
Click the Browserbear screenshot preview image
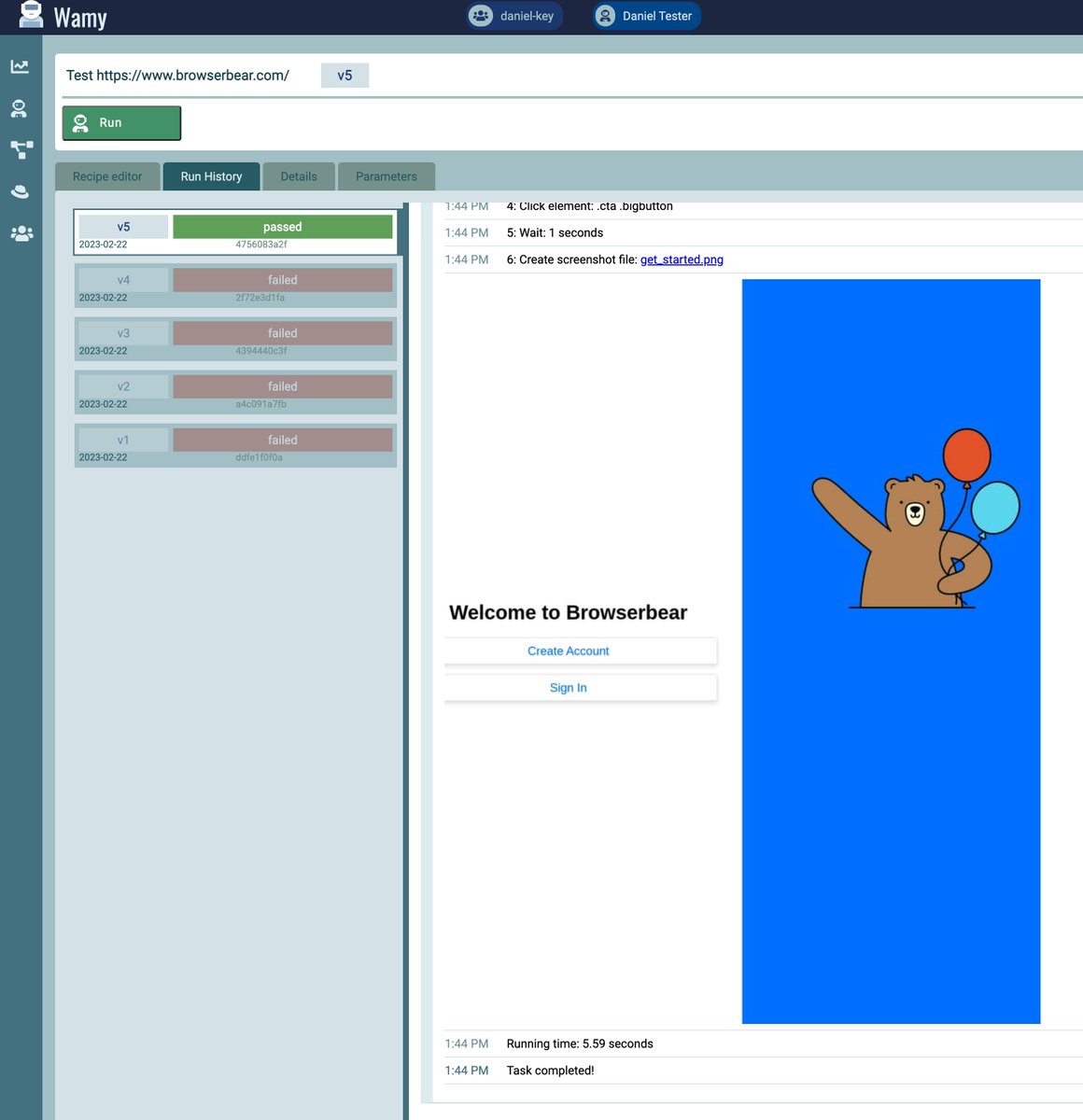tap(742, 651)
